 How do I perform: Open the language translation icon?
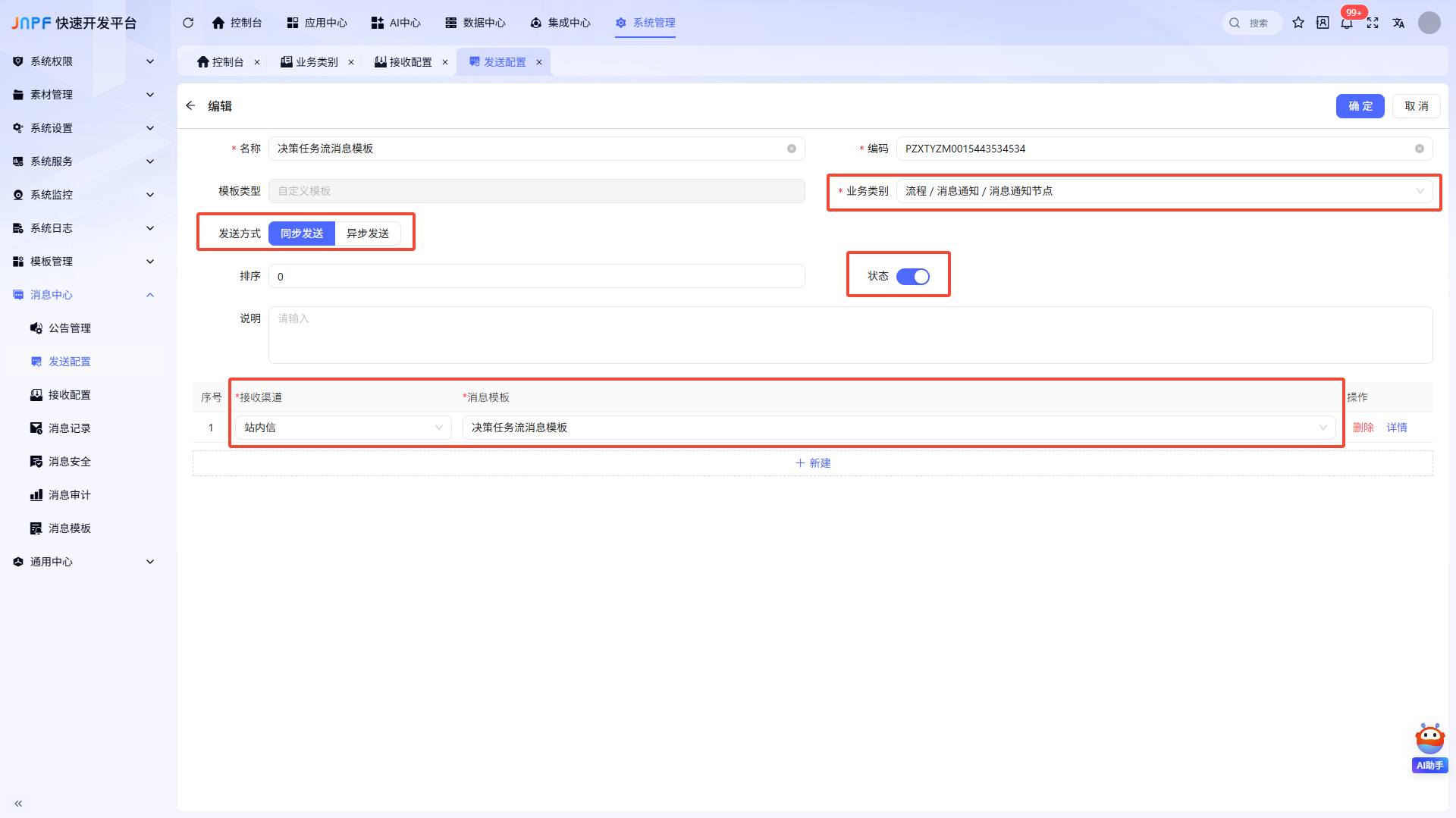(1398, 23)
